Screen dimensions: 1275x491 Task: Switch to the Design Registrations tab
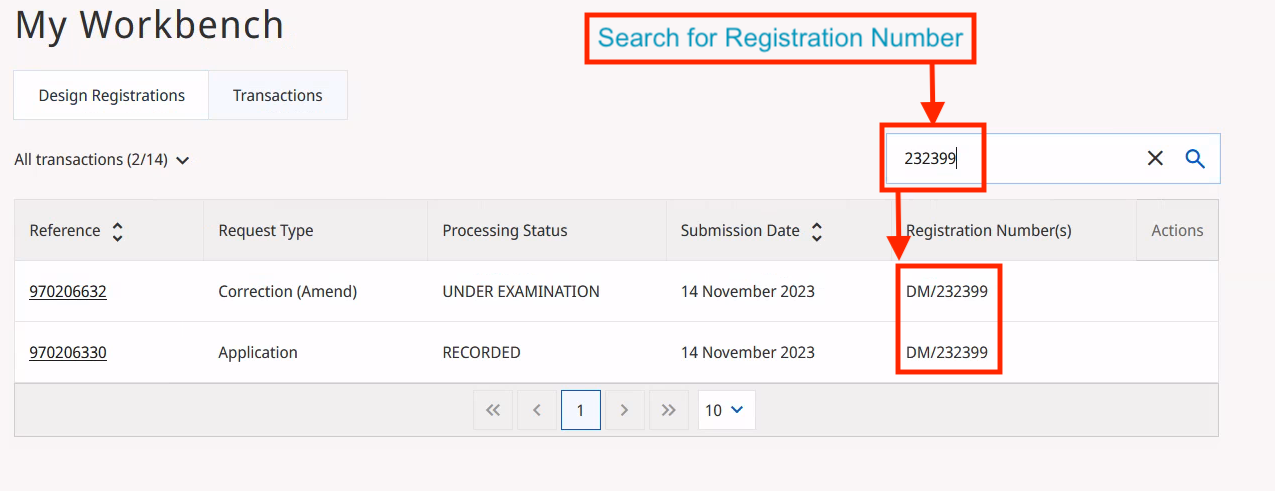[x=111, y=96]
